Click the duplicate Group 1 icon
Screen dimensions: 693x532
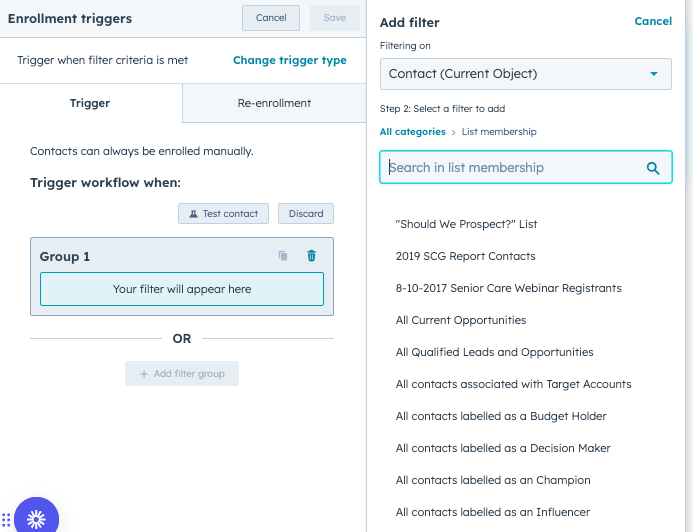tap(283, 256)
